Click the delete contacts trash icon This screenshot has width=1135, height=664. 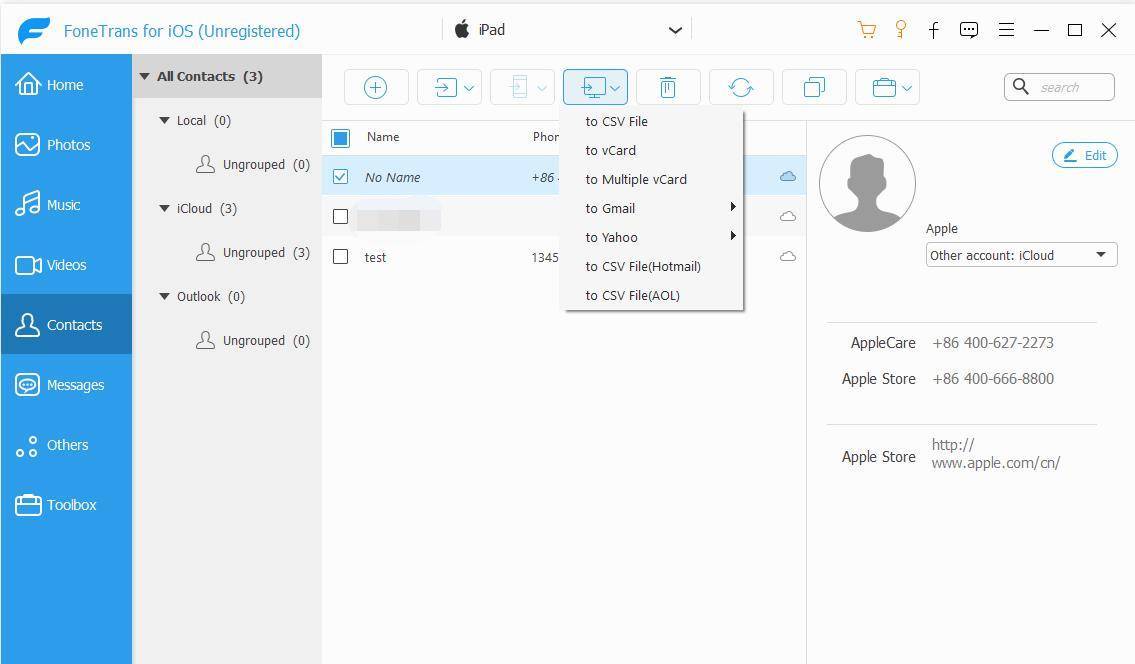pos(668,88)
